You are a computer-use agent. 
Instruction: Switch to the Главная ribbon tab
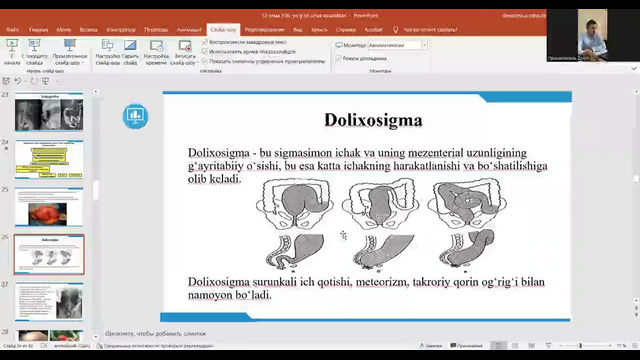click(x=38, y=30)
